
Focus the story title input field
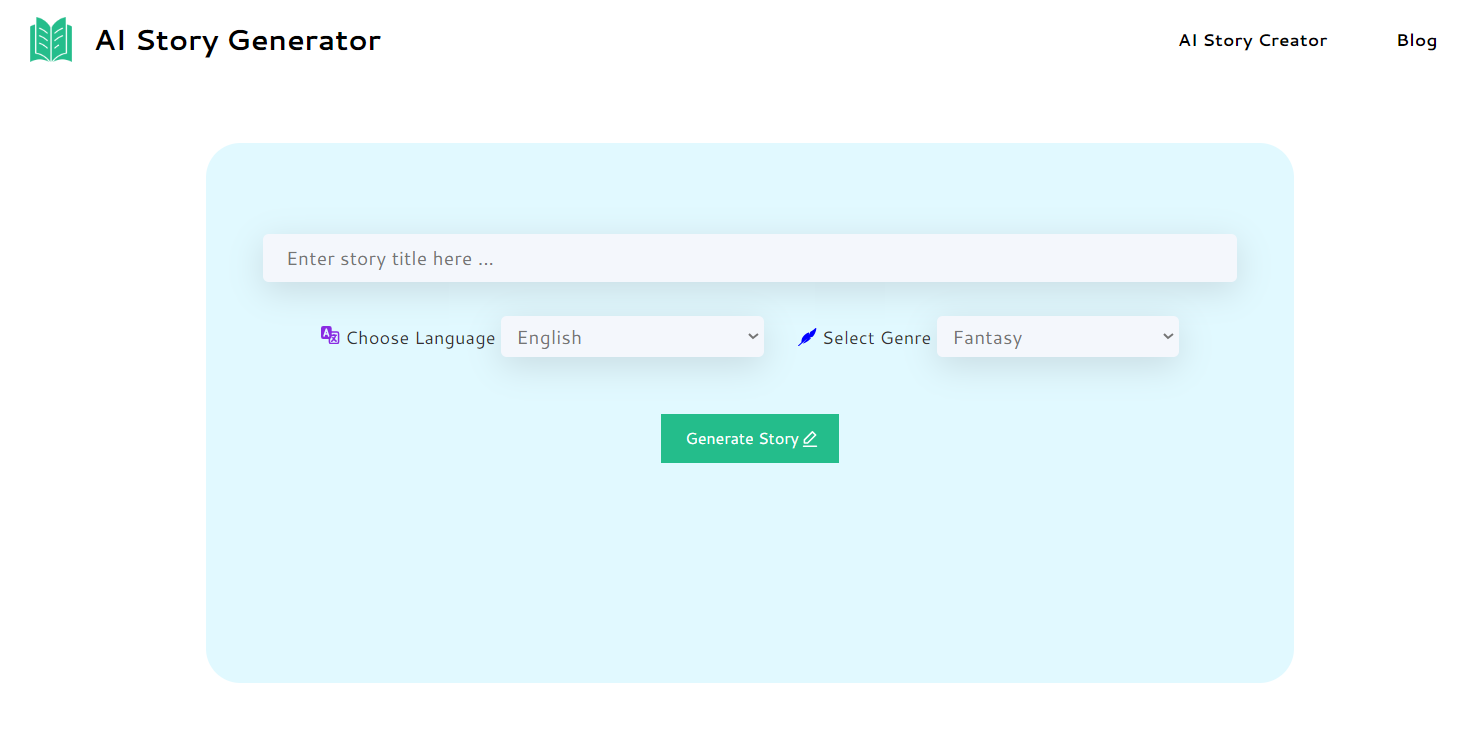[x=750, y=258]
